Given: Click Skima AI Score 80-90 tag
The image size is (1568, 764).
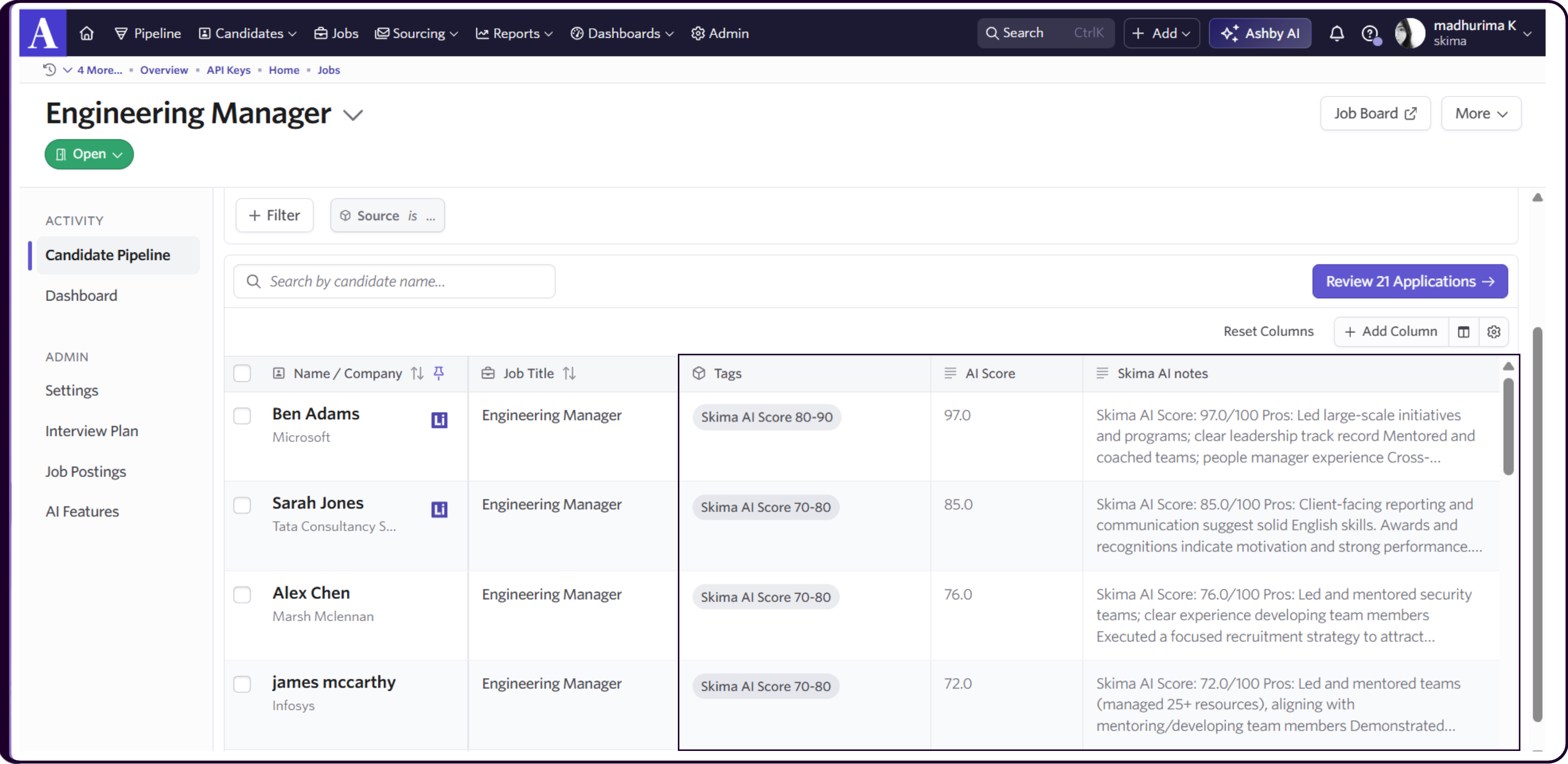Looking at the screenshot, I should point(767,417).
